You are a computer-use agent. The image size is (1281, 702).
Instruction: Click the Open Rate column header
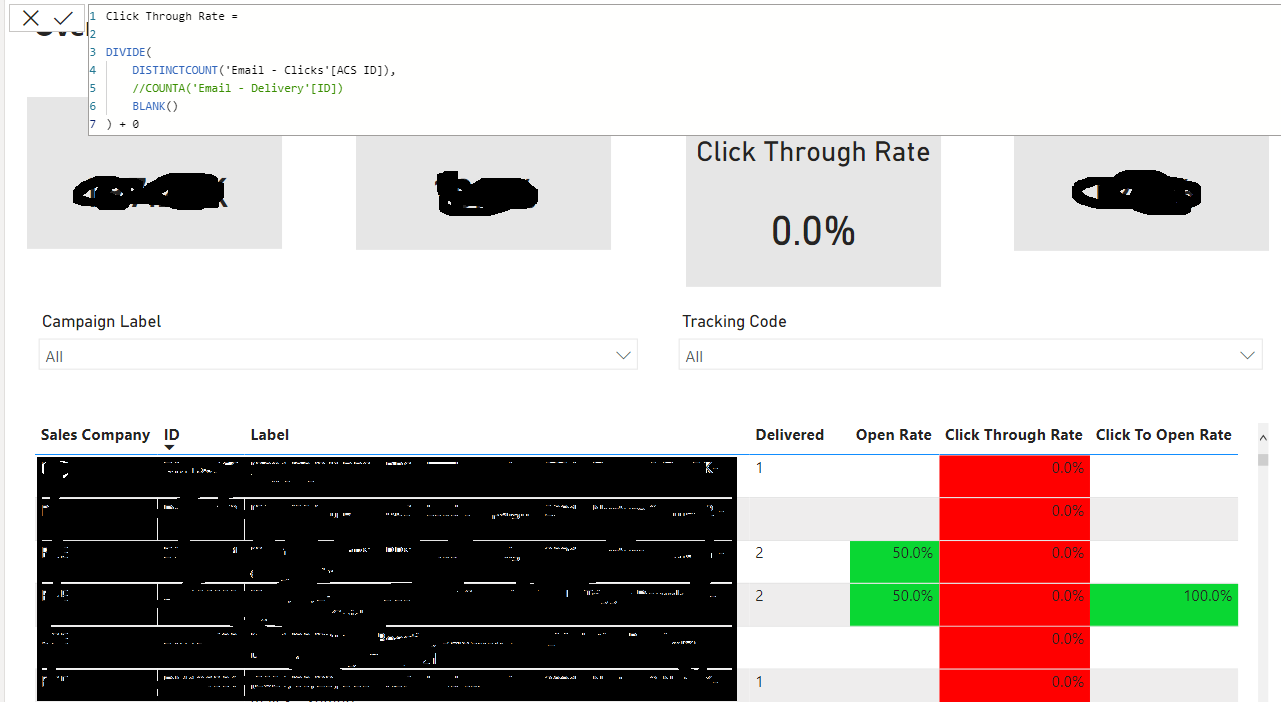pyautogui.click(x=893, y=435)
